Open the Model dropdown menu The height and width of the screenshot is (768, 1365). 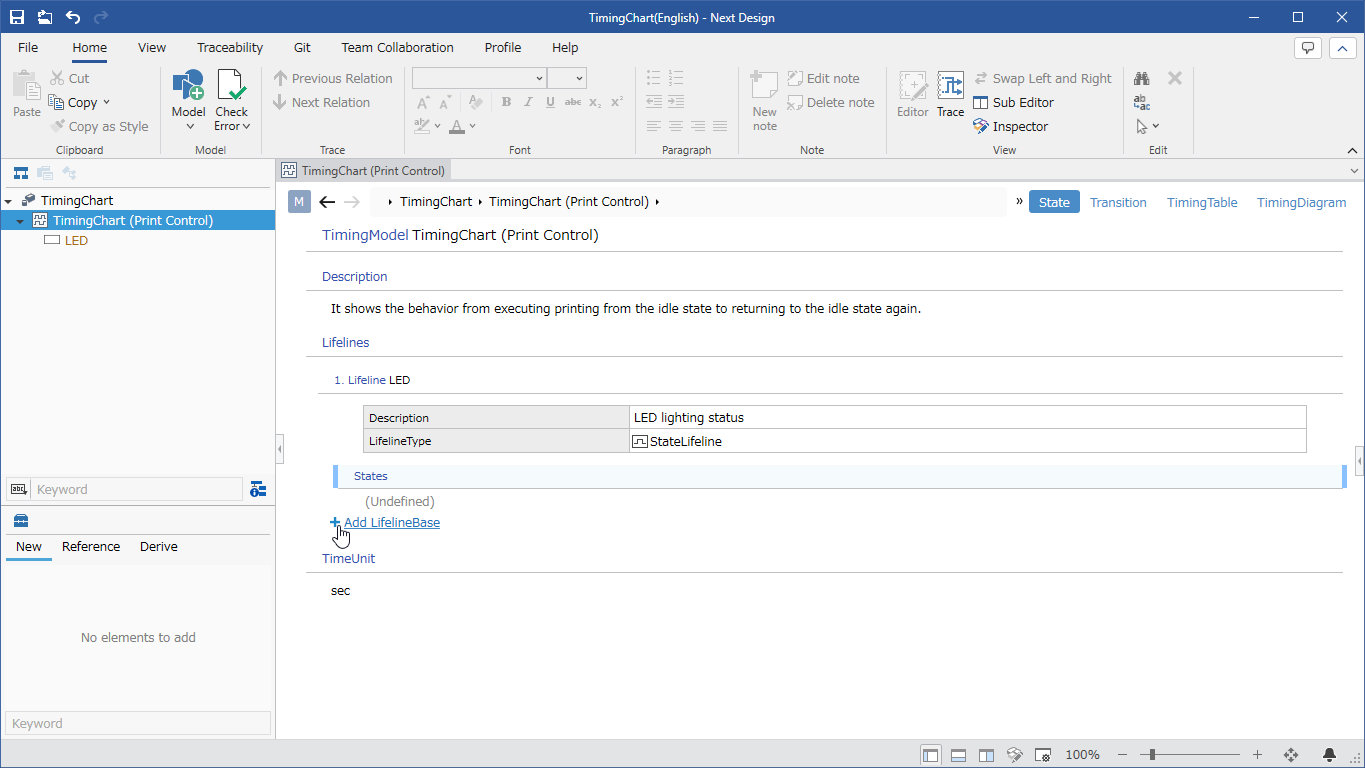click(x=189, y=100)
